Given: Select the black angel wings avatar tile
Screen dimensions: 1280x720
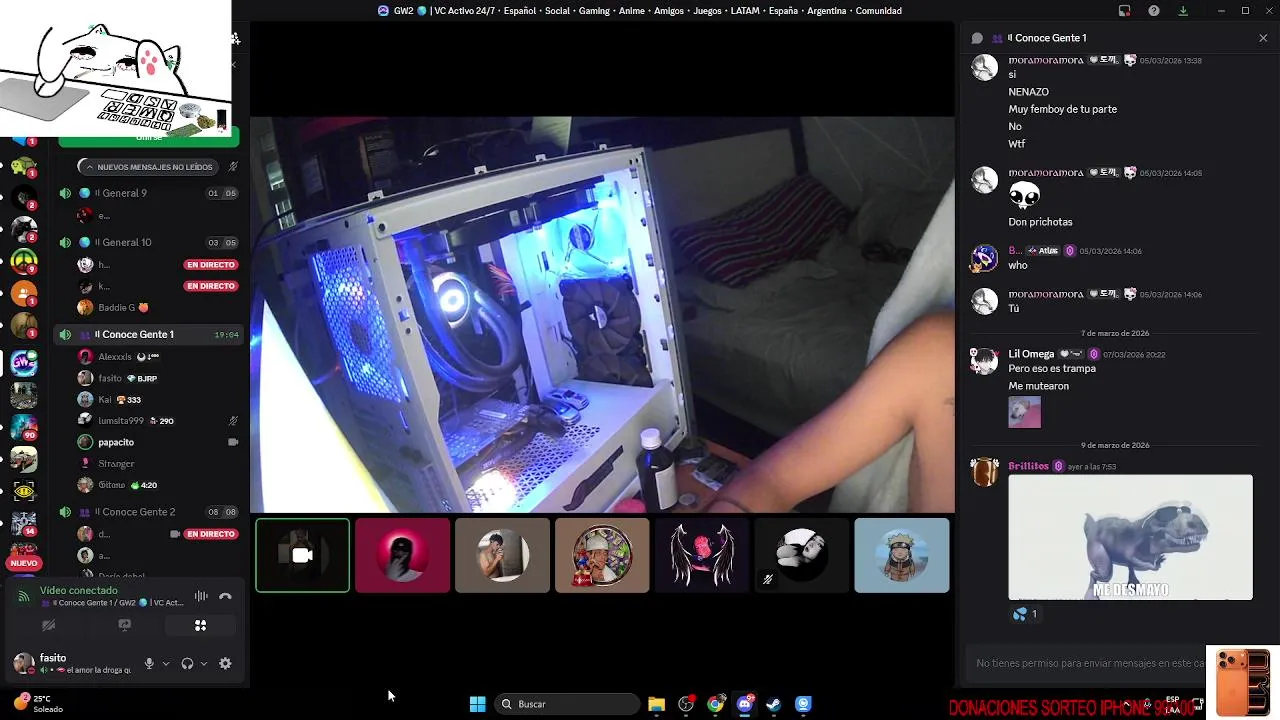Looking at the screenshot, I should click(702, 555).
